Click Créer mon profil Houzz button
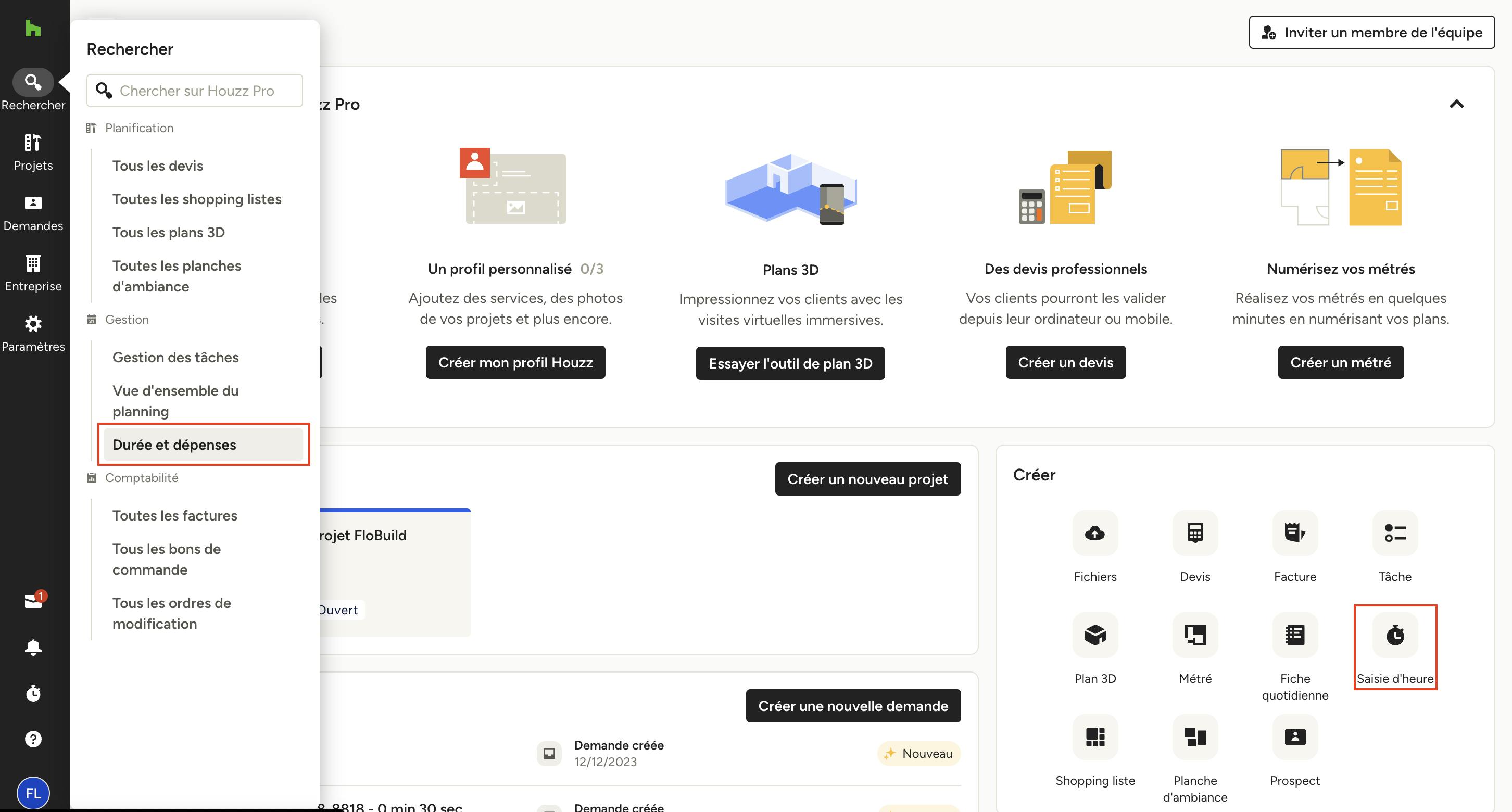The image size is (1512, 812). (x=515, y=362)
